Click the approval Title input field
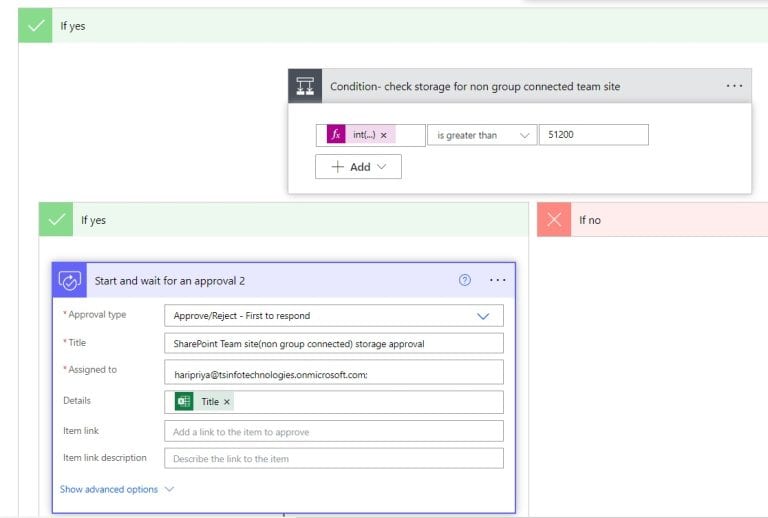 coord(334,344)
